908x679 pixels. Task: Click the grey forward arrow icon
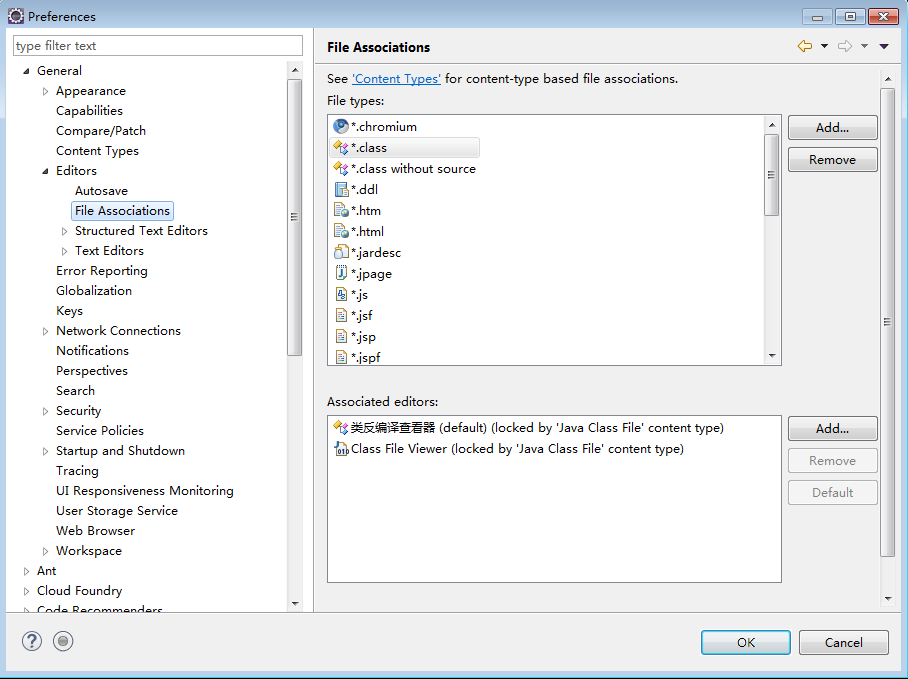845,46
